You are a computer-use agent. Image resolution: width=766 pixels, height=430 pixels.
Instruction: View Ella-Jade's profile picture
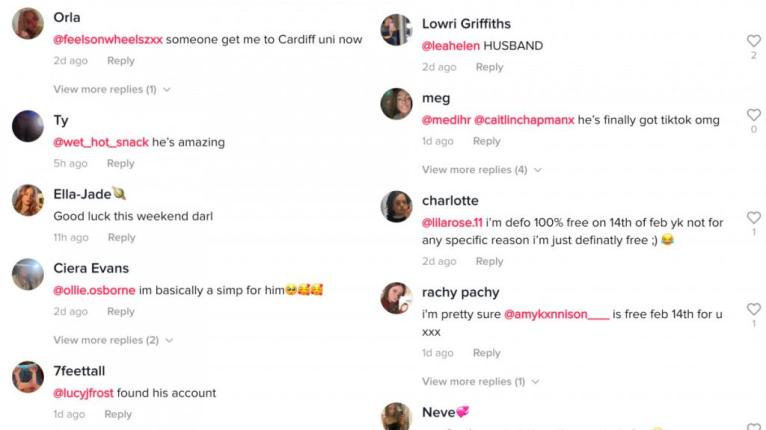tap(28, 200)
